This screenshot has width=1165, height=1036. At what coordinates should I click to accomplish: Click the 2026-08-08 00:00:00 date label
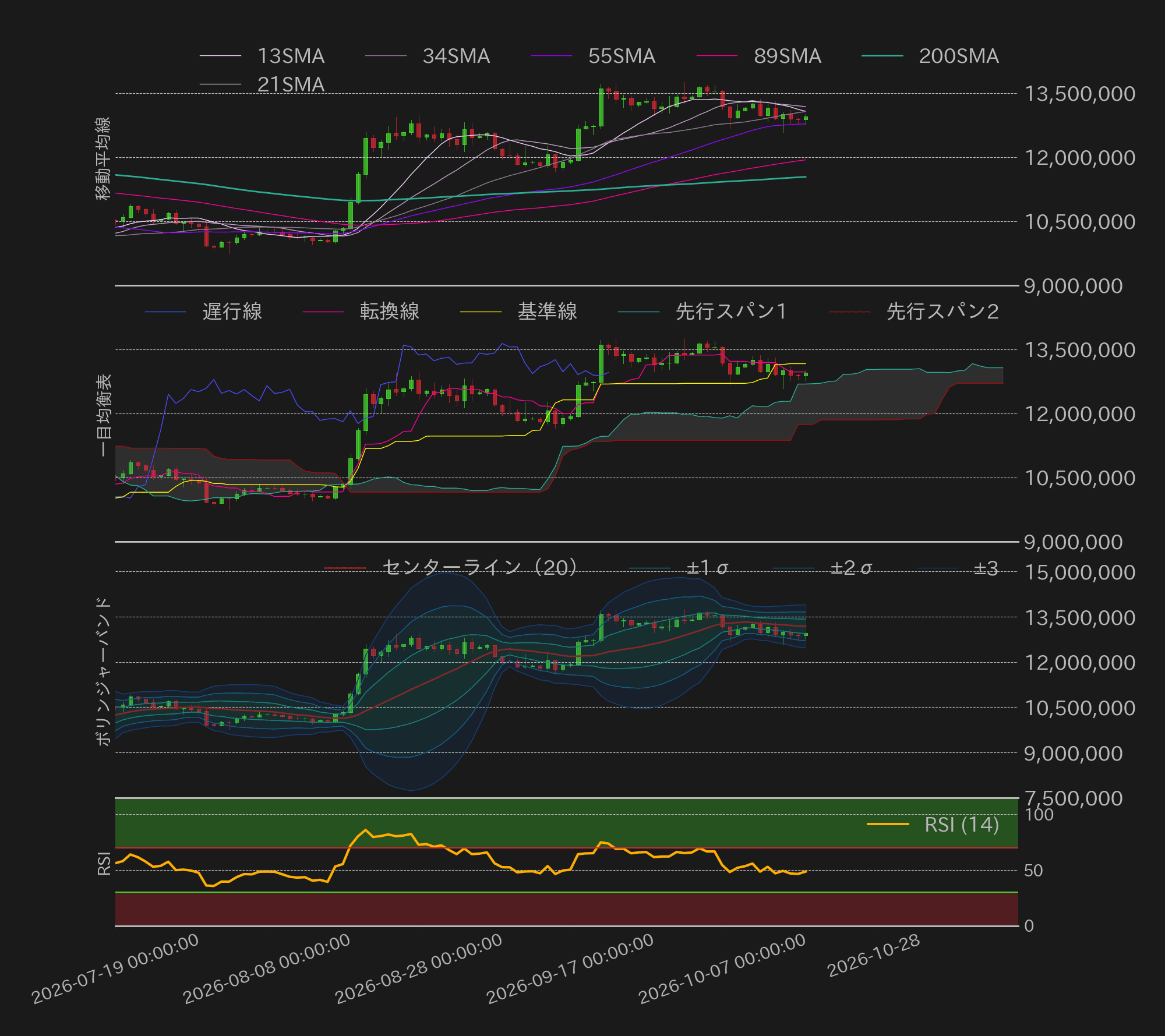[267, 970]
